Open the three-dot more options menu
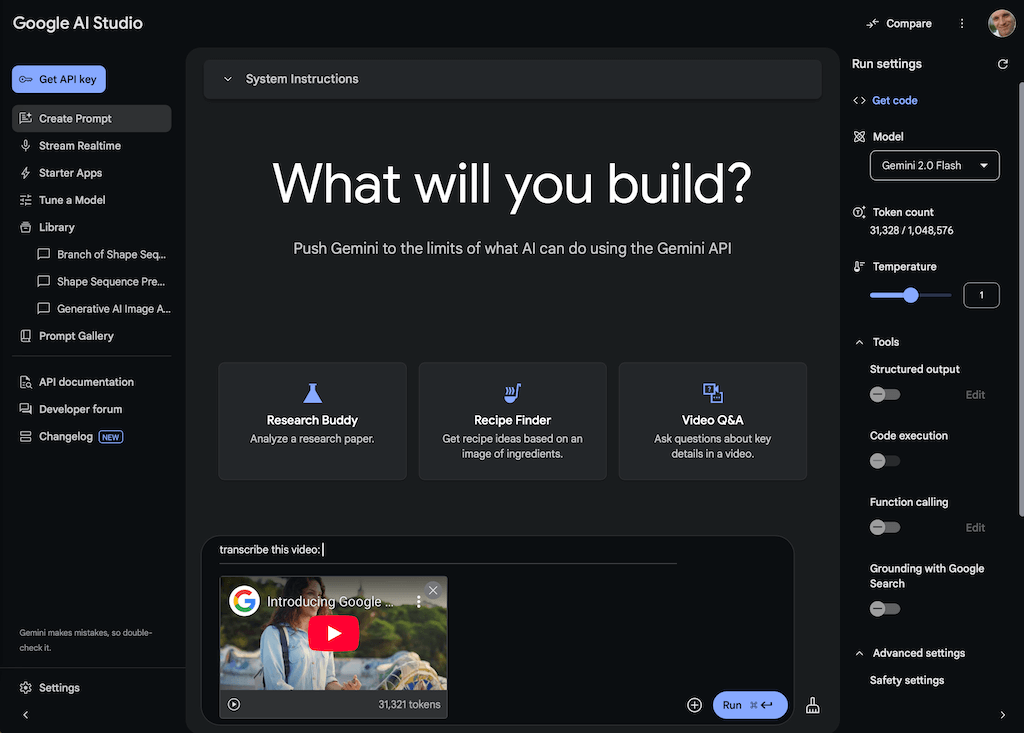 [962, 24]
